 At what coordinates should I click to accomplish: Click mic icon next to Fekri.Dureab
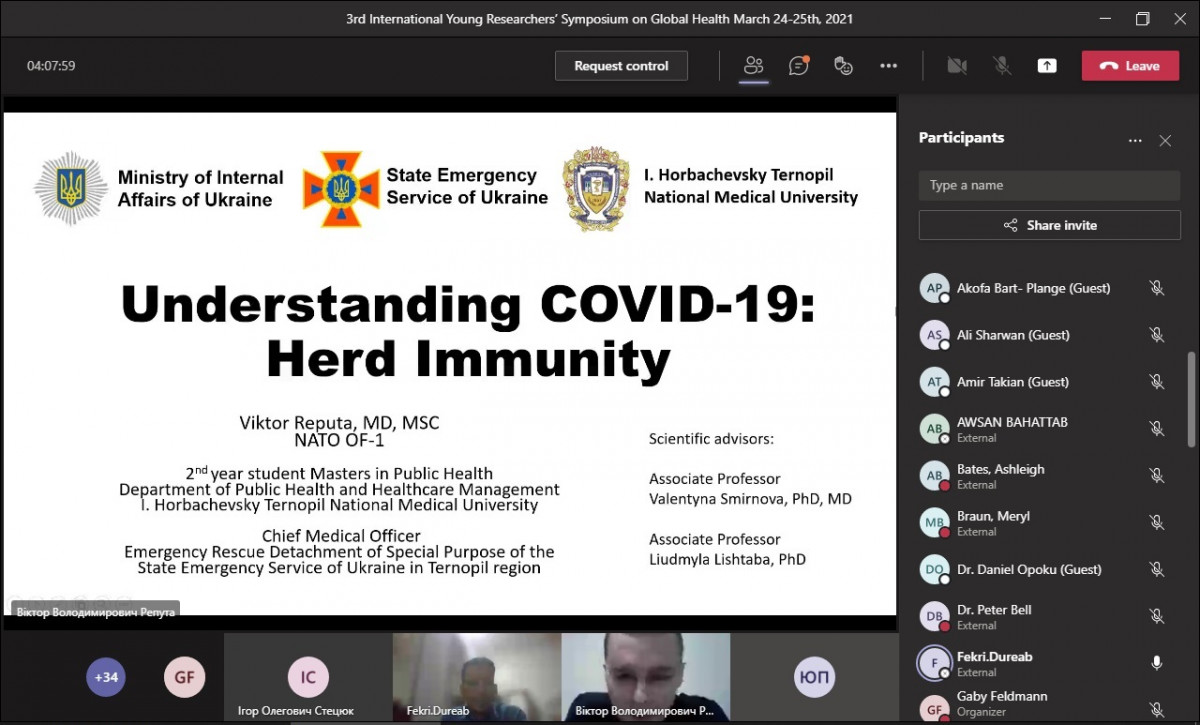pos(1157,663)
